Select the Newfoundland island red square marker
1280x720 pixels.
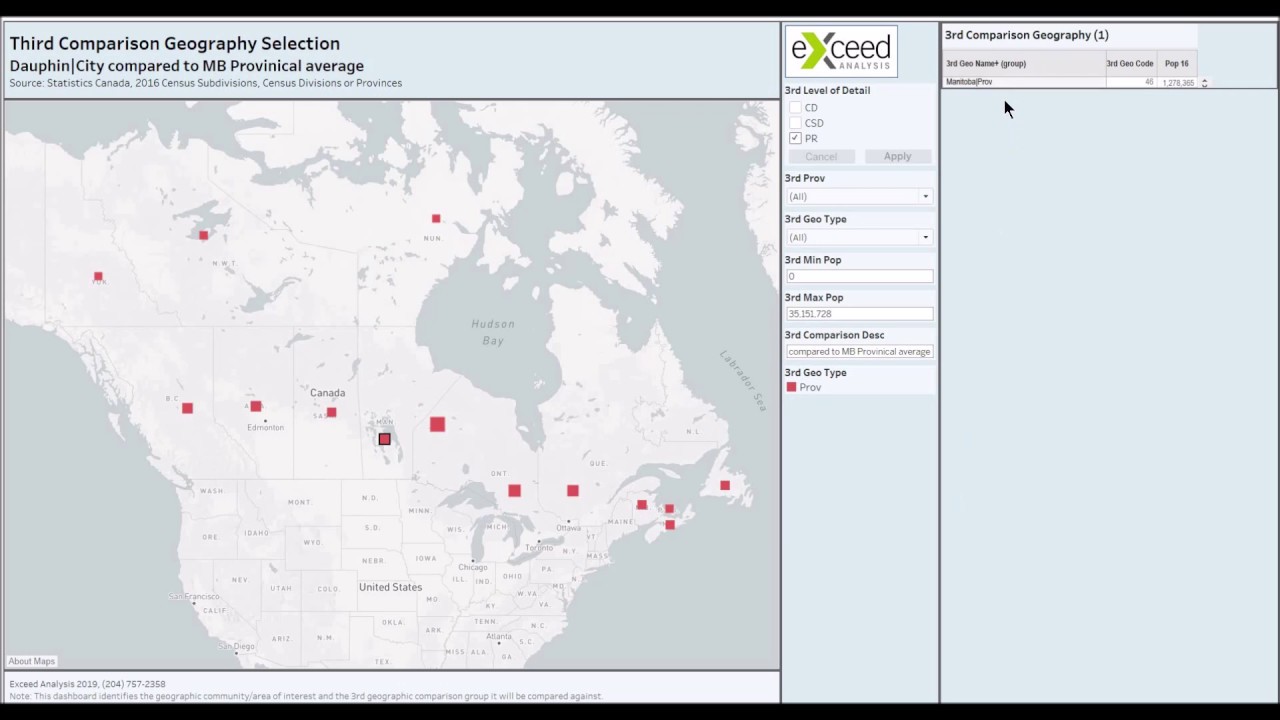[x=725, y=486]
